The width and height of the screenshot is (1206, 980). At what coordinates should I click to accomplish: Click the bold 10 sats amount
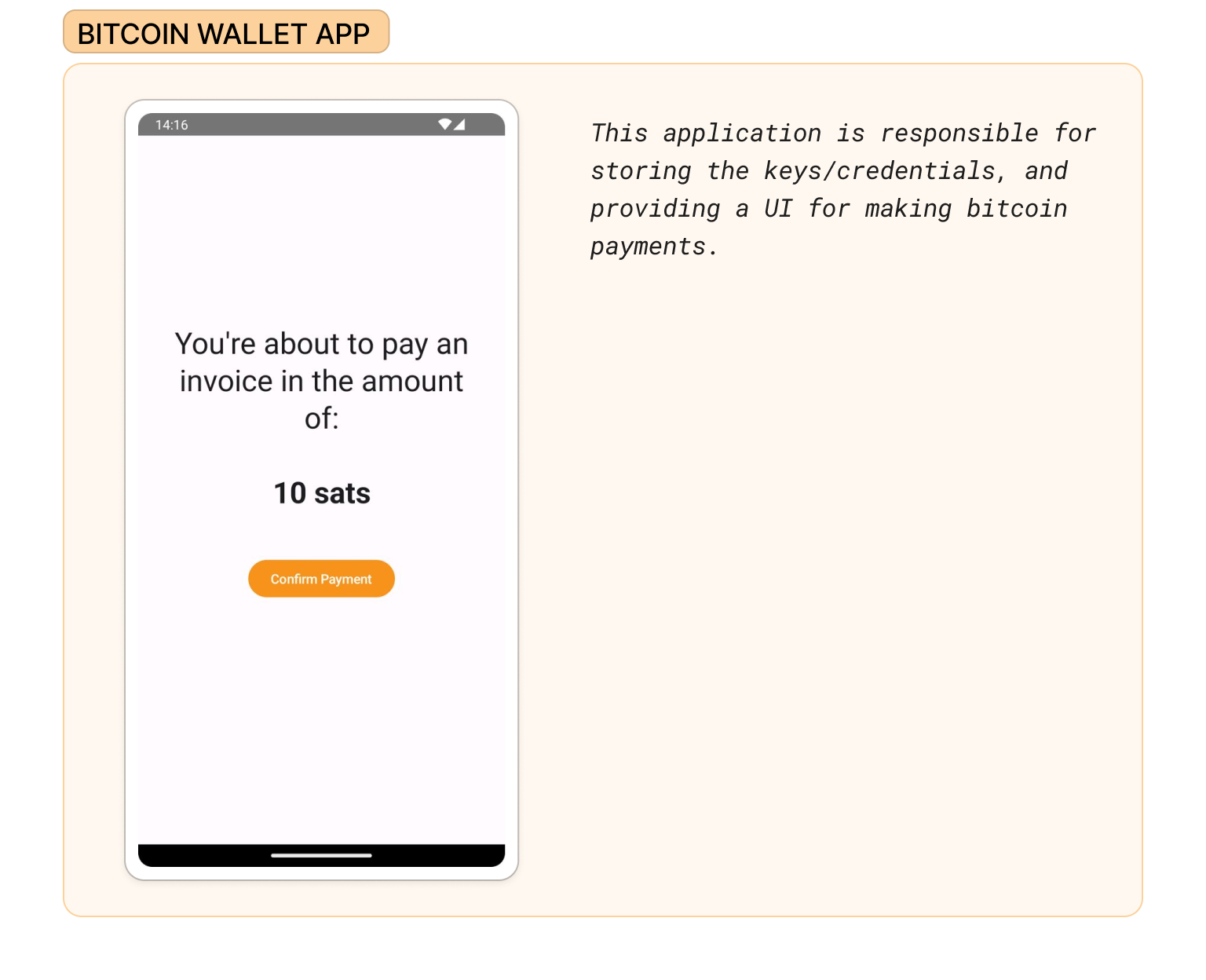pyautogui.click(x=321, y=493)
